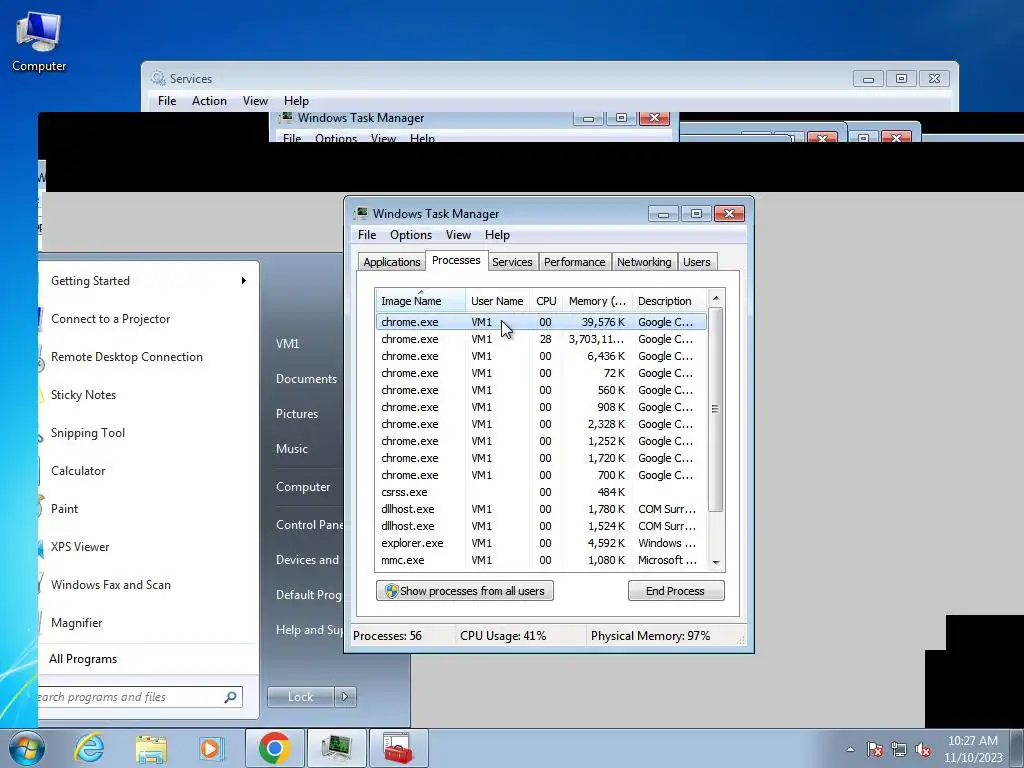
Task: Select chrome.exe row with 72 K memory
Action: (x=541, y=373)
